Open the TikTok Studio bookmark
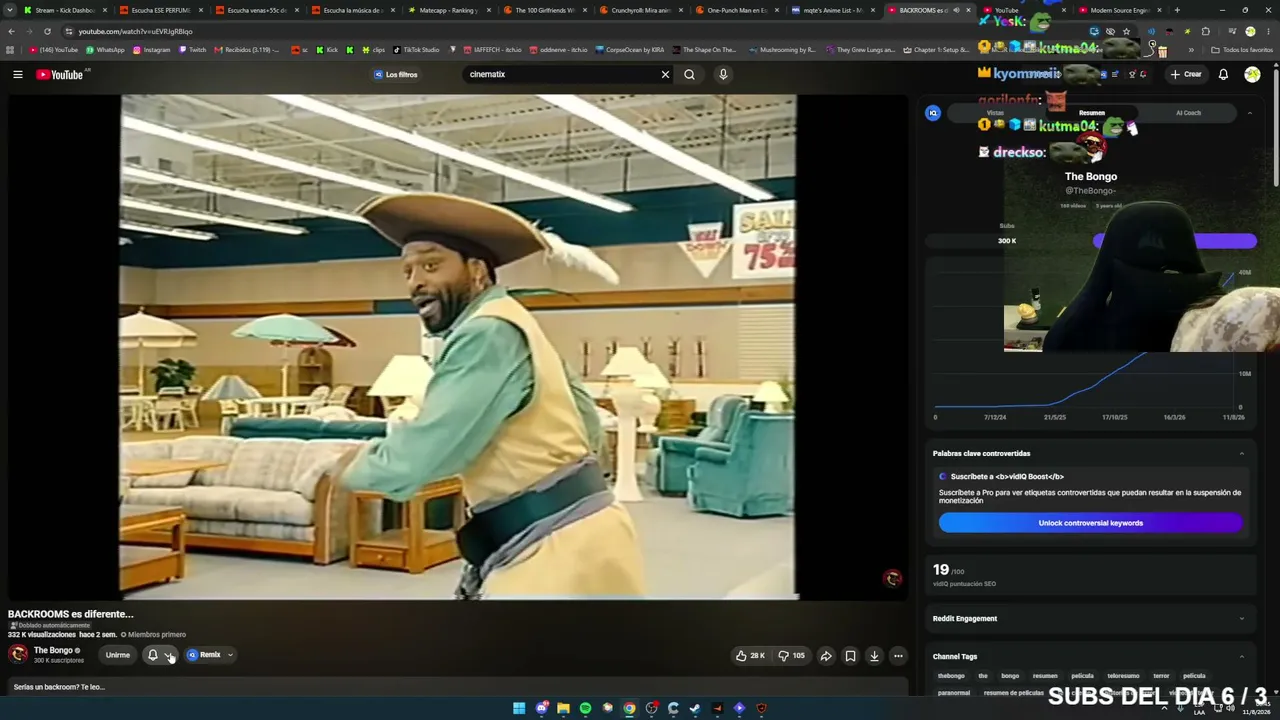Screen dimensions: 1280x720 (x=416, y=49)
